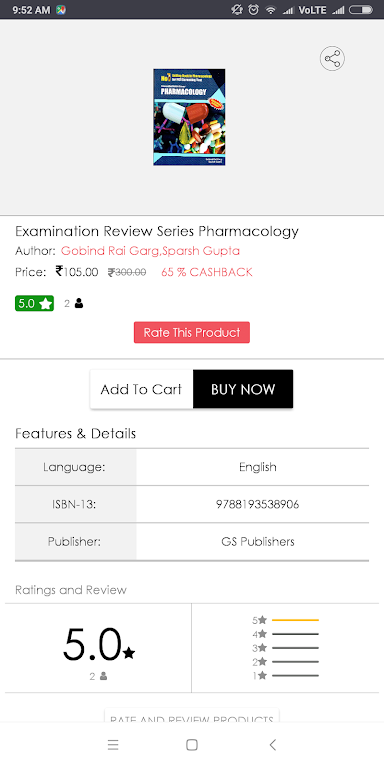Select the 5-star rating bar
Image resolution: width=384 pixels, height=768 pixels.
pyautogui.click(x=295, y=621)
